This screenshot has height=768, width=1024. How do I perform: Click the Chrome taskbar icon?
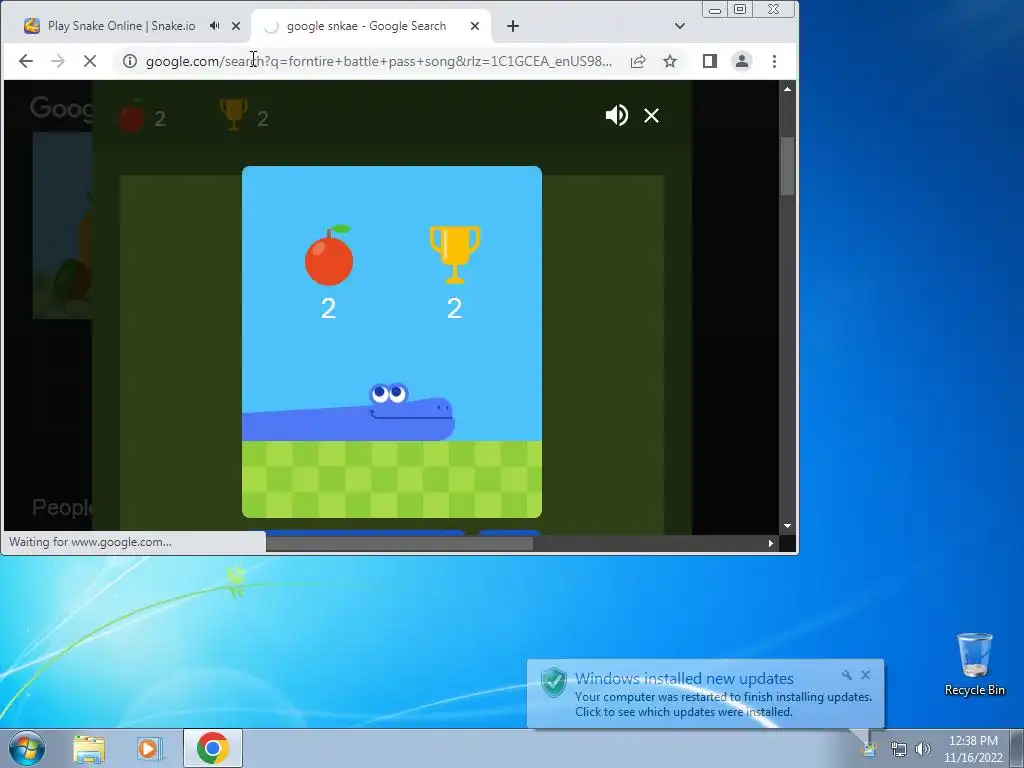(213, 748)
